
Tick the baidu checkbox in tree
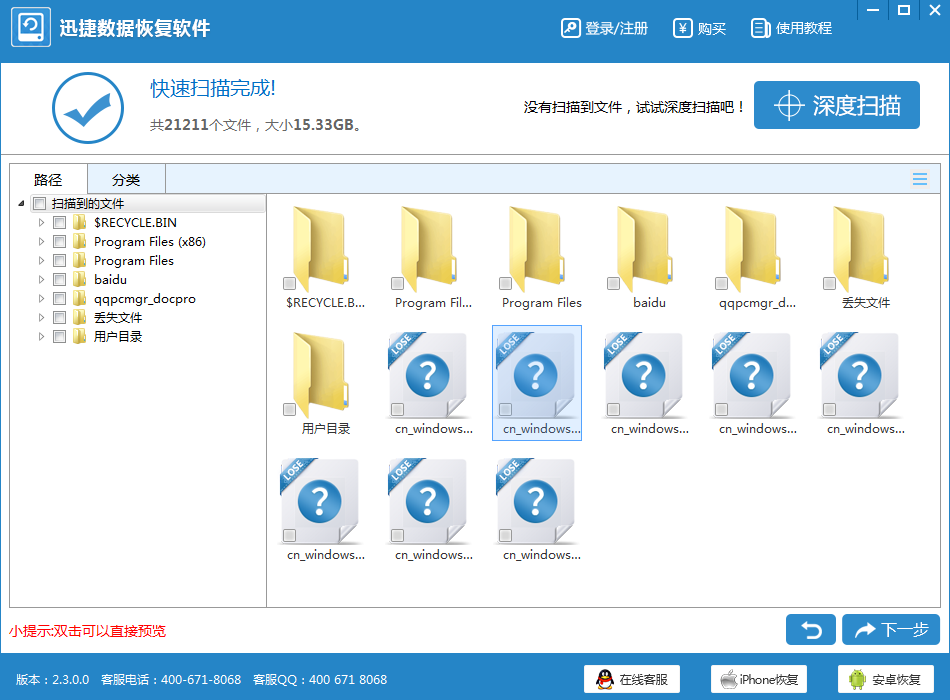click(59, 280)
